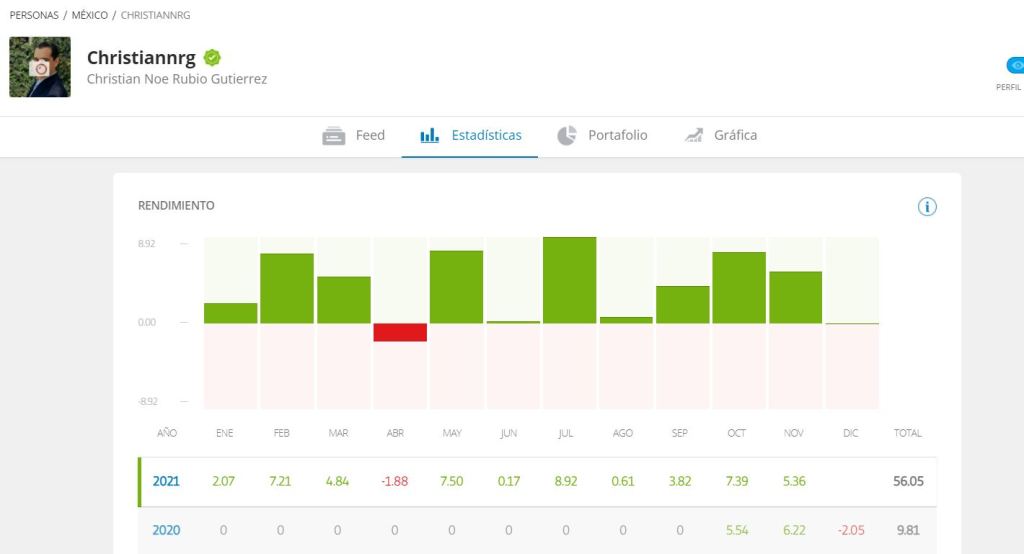Screen dimensions: 1024x554
Task: Click the Estadísticas bar chart icon
Action: coord(430,136)
